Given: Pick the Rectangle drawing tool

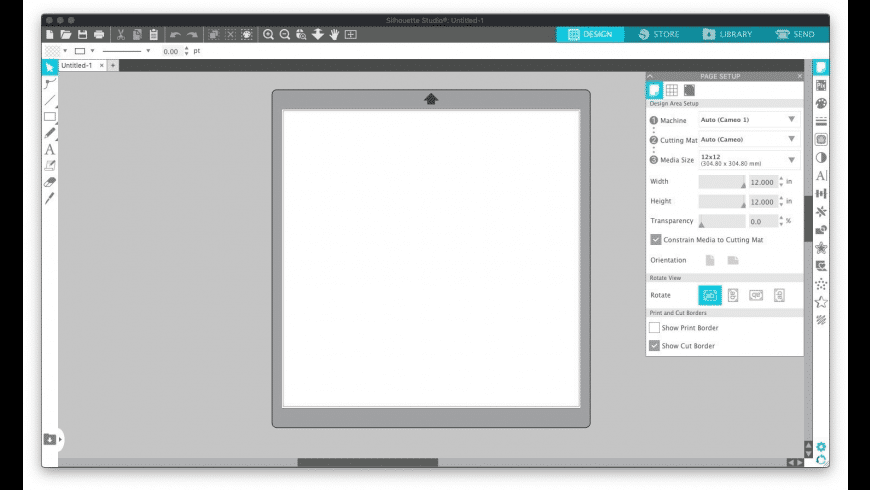Looking at the screenshot, I should [50, 117].
